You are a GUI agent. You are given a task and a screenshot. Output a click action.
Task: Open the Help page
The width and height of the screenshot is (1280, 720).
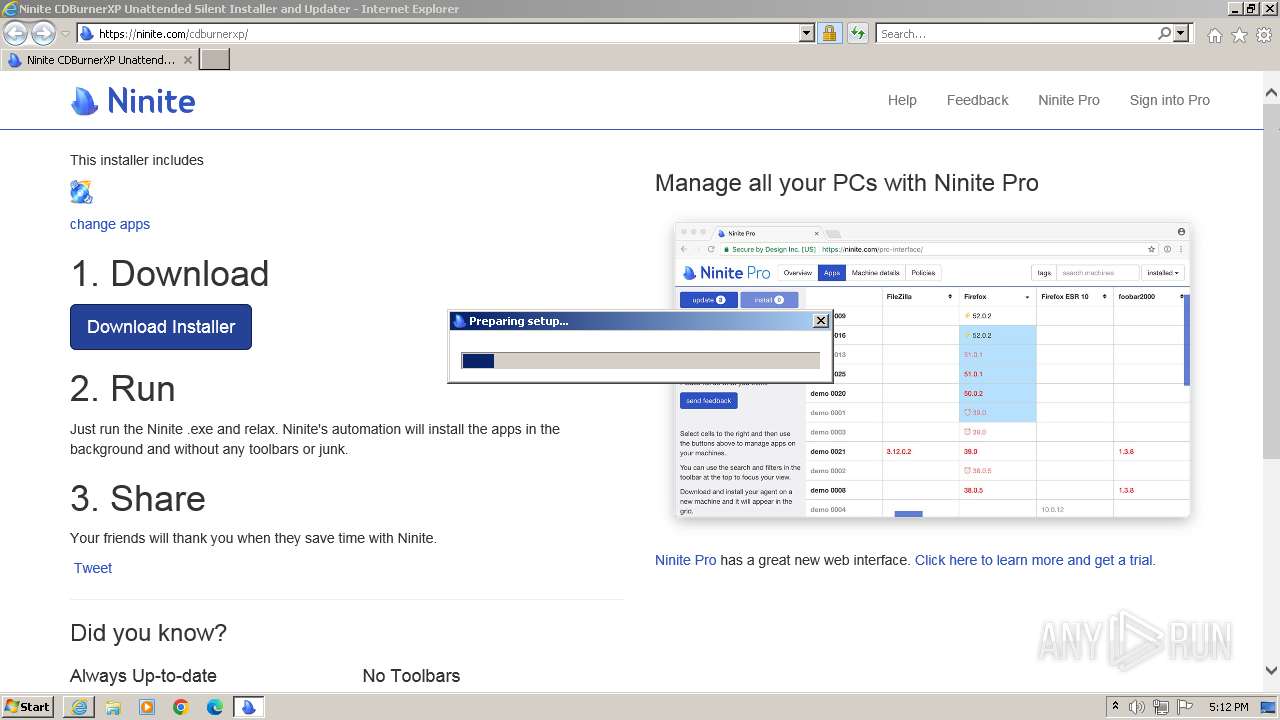click(x=902, y=100)
